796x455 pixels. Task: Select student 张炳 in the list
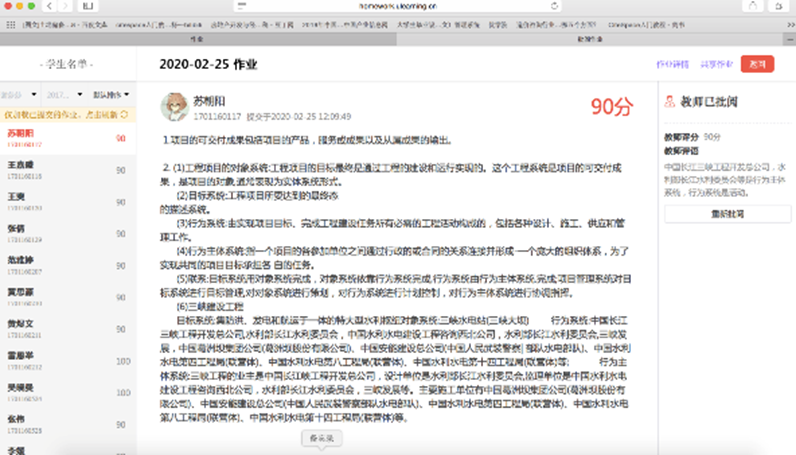(x=16, y=228)
